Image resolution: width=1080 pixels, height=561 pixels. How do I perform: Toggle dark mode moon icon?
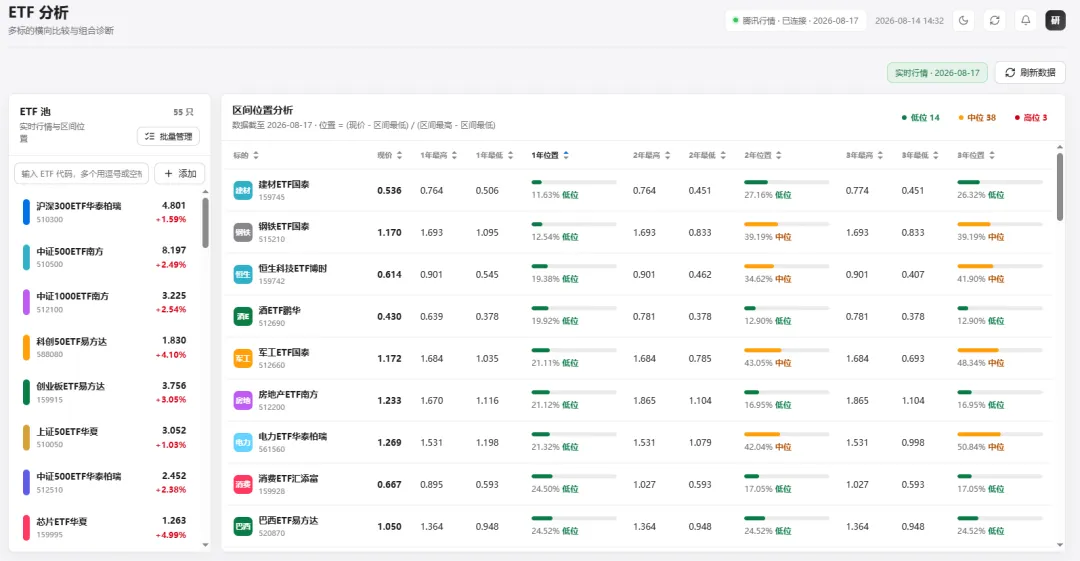click(963, 21)
